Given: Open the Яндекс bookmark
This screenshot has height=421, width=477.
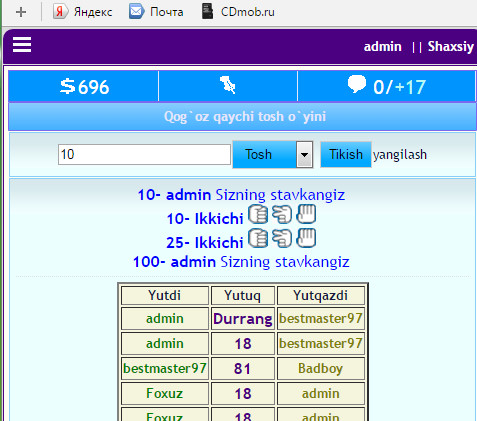Looking at the screenshot, I should tap(83, 12).
